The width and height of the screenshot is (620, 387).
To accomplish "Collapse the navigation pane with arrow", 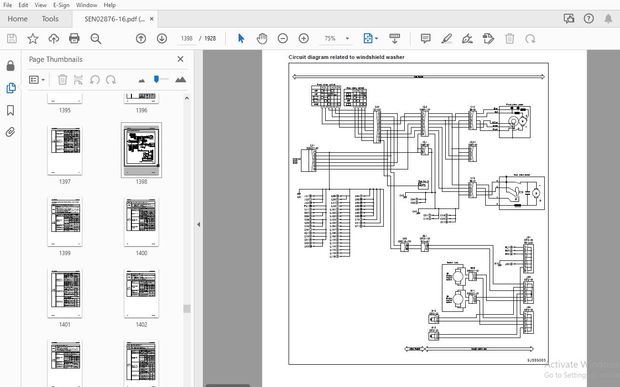I will (x=198, y=225).
